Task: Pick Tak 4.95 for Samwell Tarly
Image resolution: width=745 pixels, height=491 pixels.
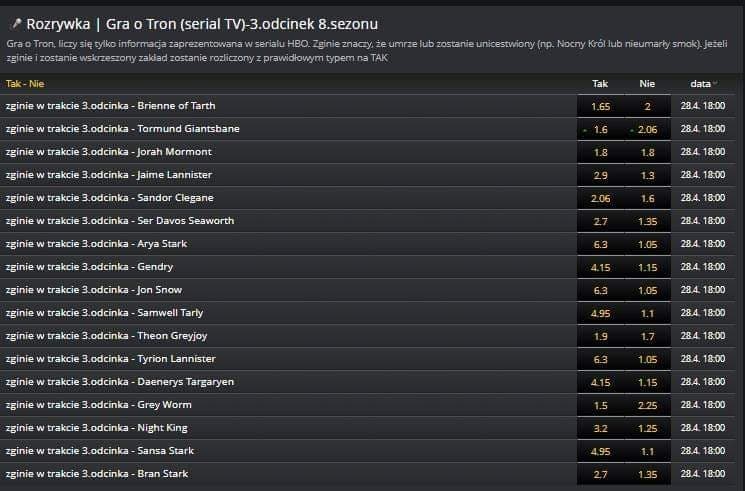Action: pos(600,313)
